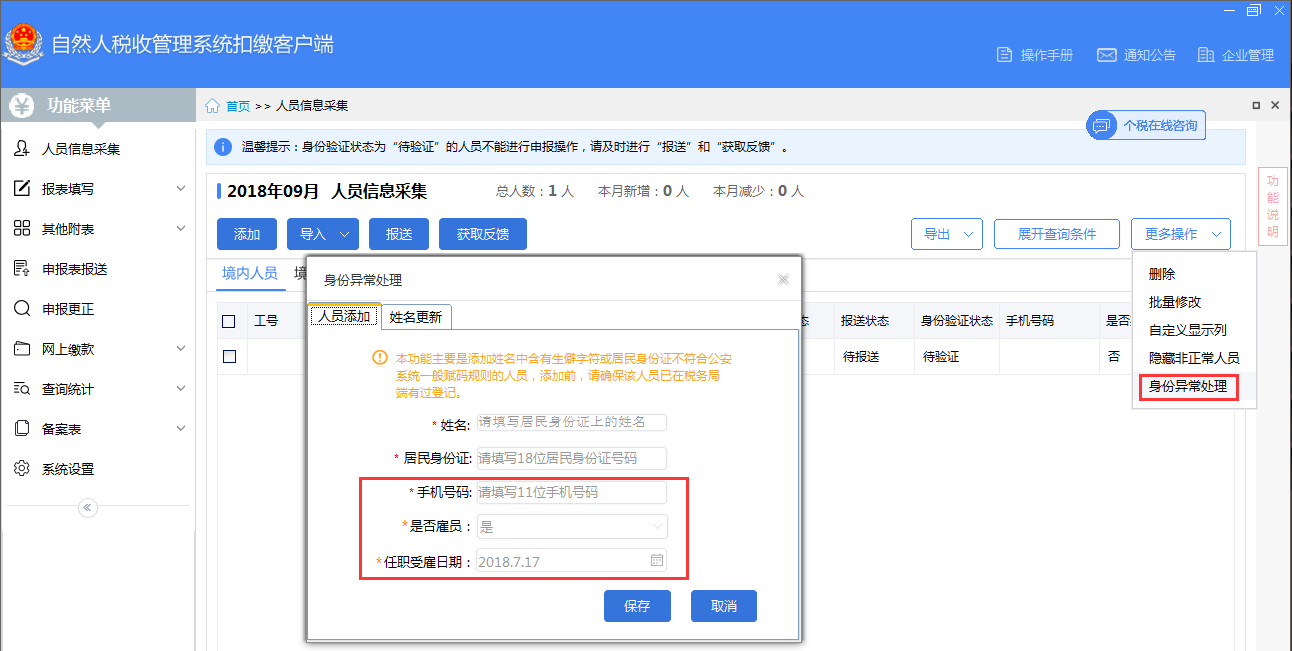Click the home icon next to 首页

tap(213, 106)
